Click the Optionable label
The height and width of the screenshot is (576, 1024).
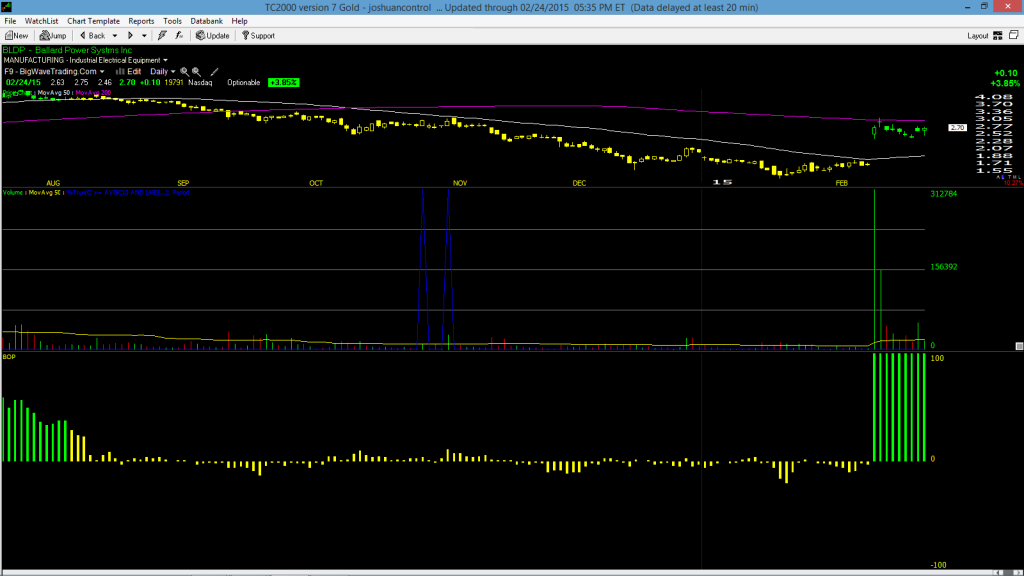244,83
